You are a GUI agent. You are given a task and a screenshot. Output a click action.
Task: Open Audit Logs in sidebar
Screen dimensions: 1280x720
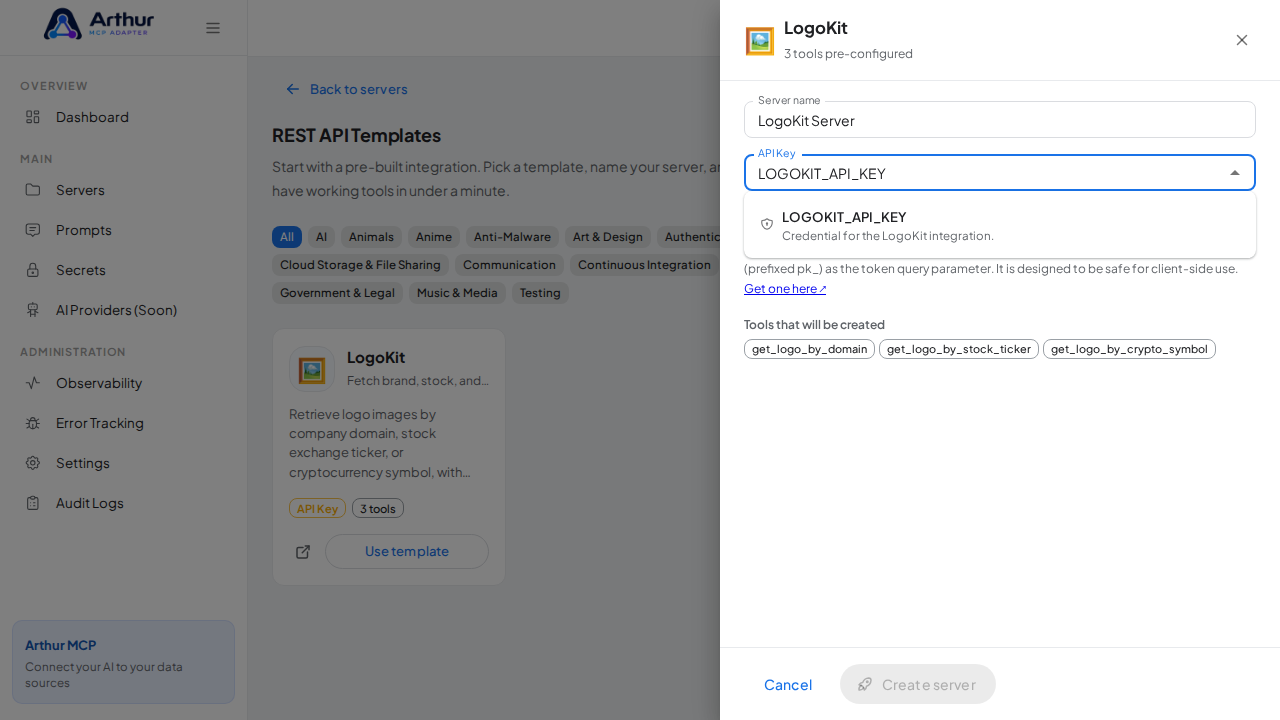(x=123, y=503)
